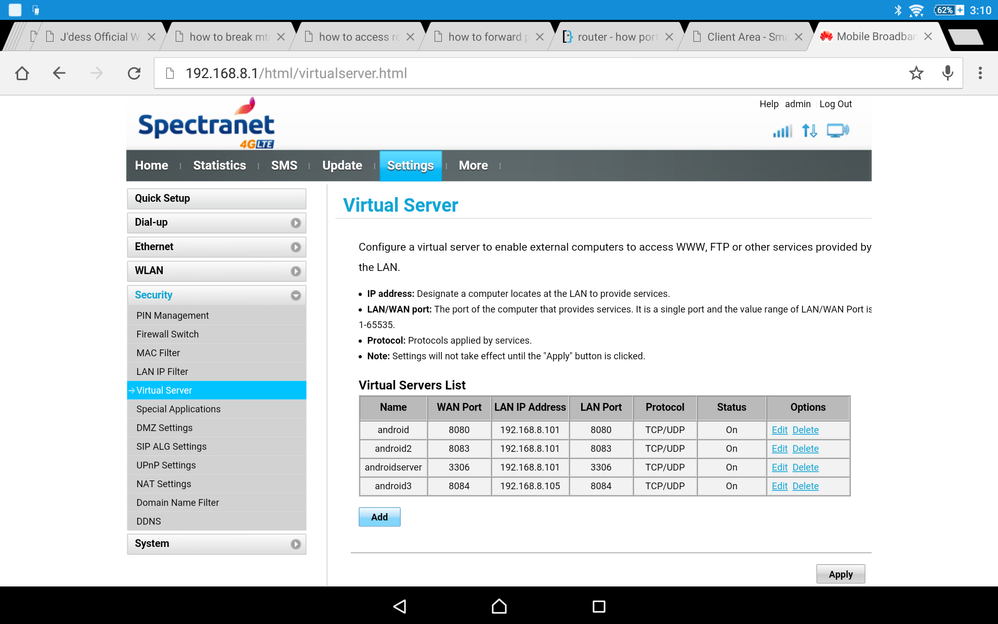Click Edit link for androidserver row
Viewport: 998px width, 624px height.
tap(779, 467)
